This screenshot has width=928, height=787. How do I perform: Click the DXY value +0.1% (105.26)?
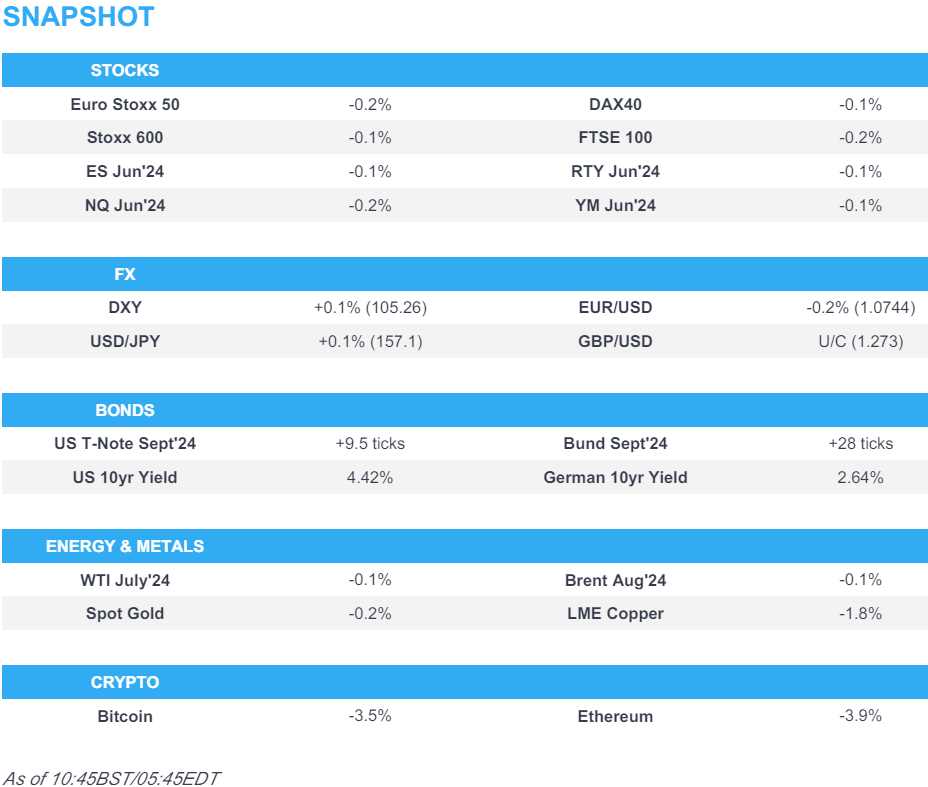pyautogui.click(x=370, y=308)
